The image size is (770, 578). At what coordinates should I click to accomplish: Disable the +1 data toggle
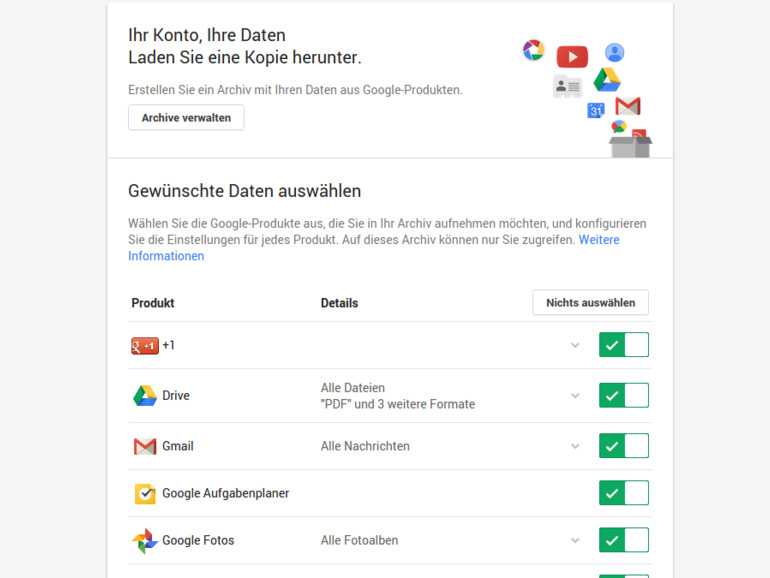[x=624, y=345]
